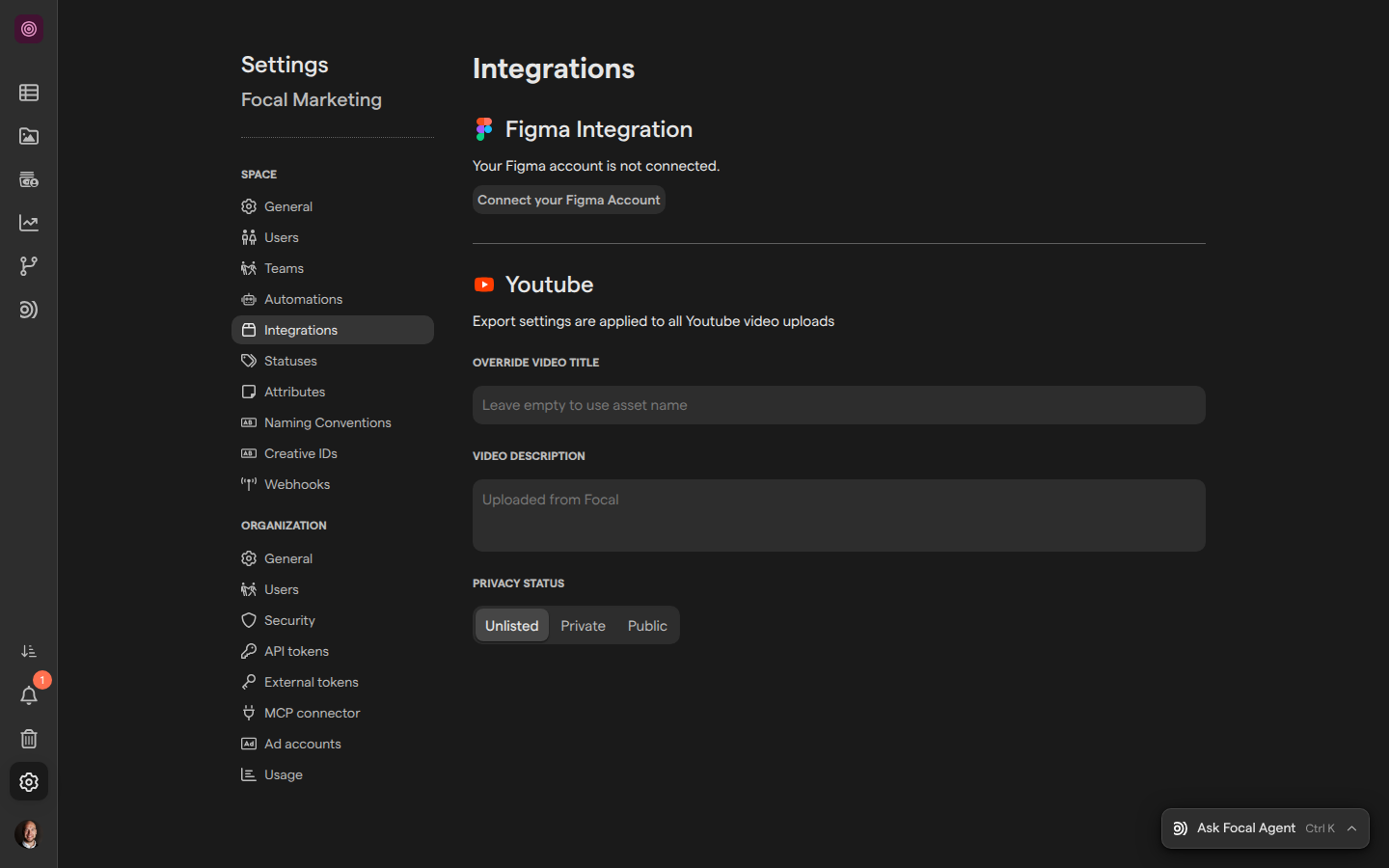Open Automations settings

pyautogui.click(x=333, y=299)
